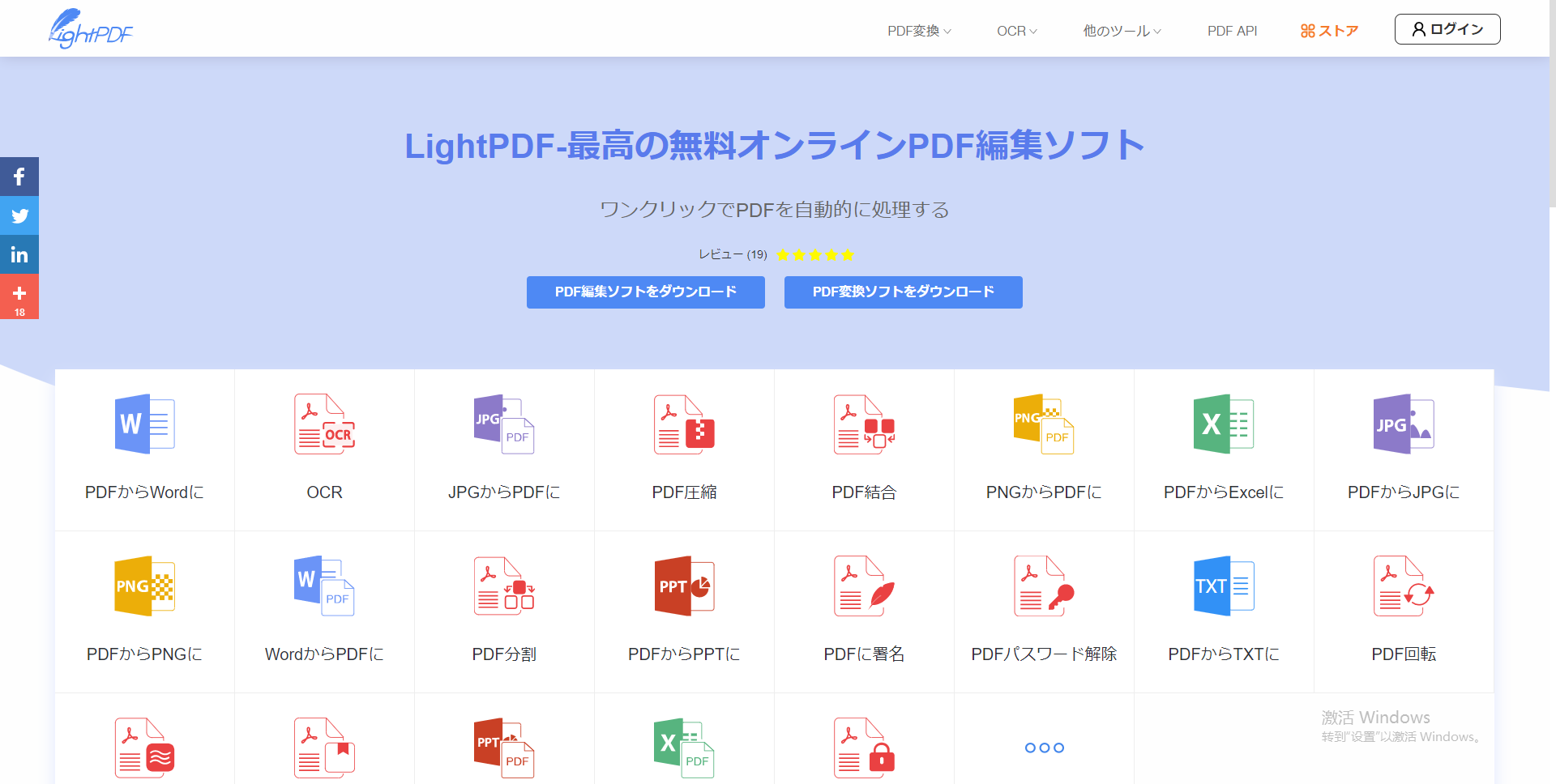Screen dimensions: 1556x784
Task: Open the ストア store link
Action: pos(1329,31)
